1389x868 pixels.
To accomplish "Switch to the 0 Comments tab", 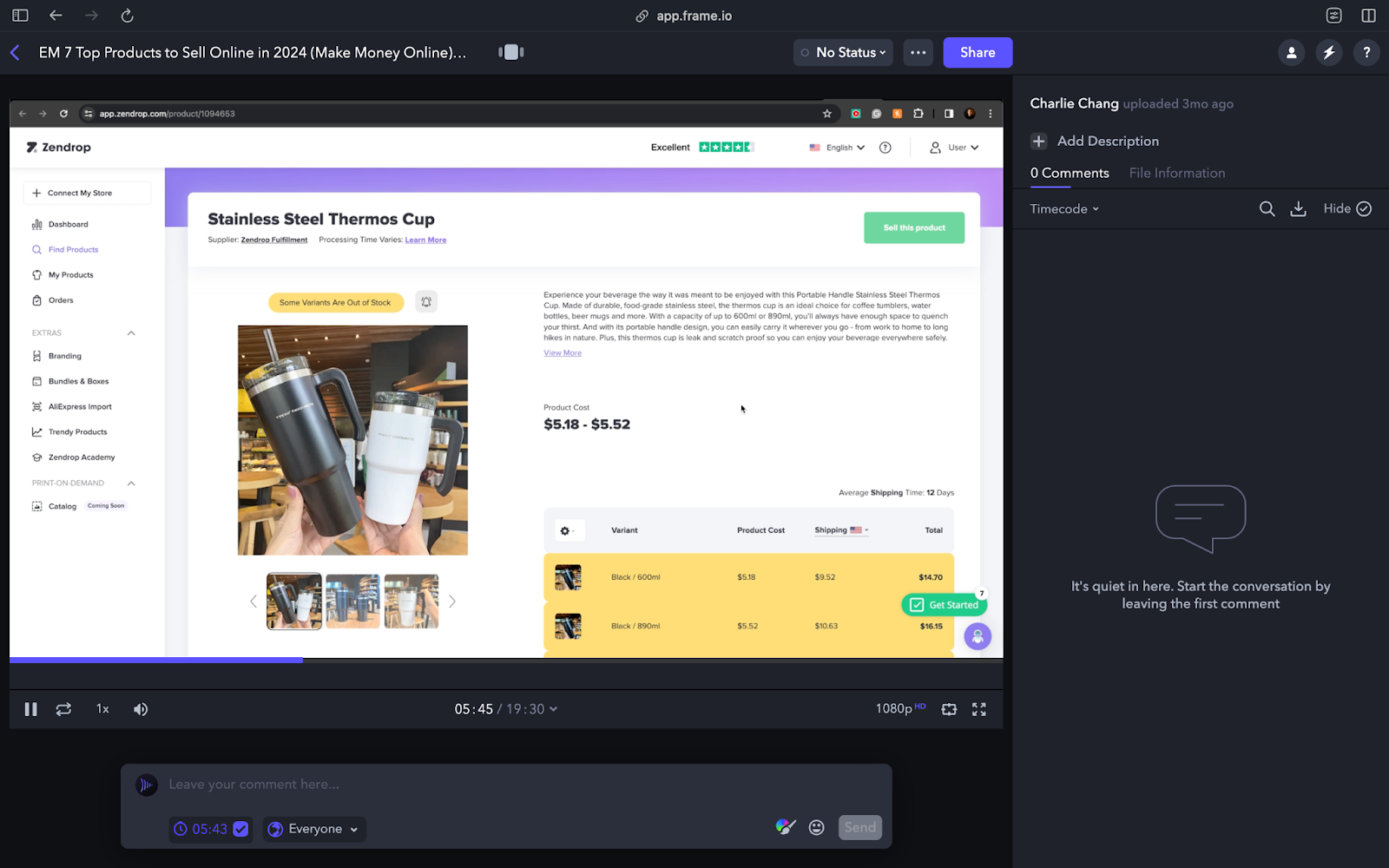I will tap(1070, 173).
